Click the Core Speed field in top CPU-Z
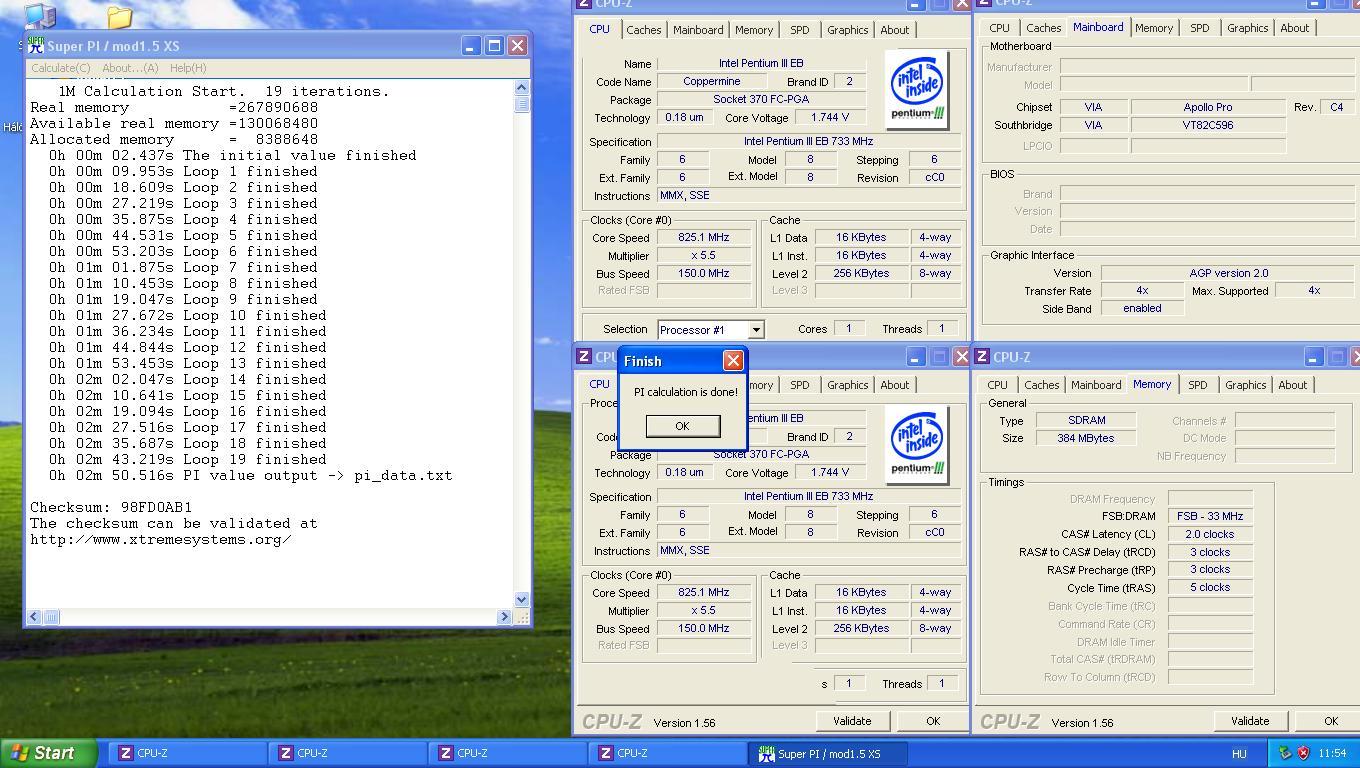Screen dimensions: 1360x768 point(704,238)
